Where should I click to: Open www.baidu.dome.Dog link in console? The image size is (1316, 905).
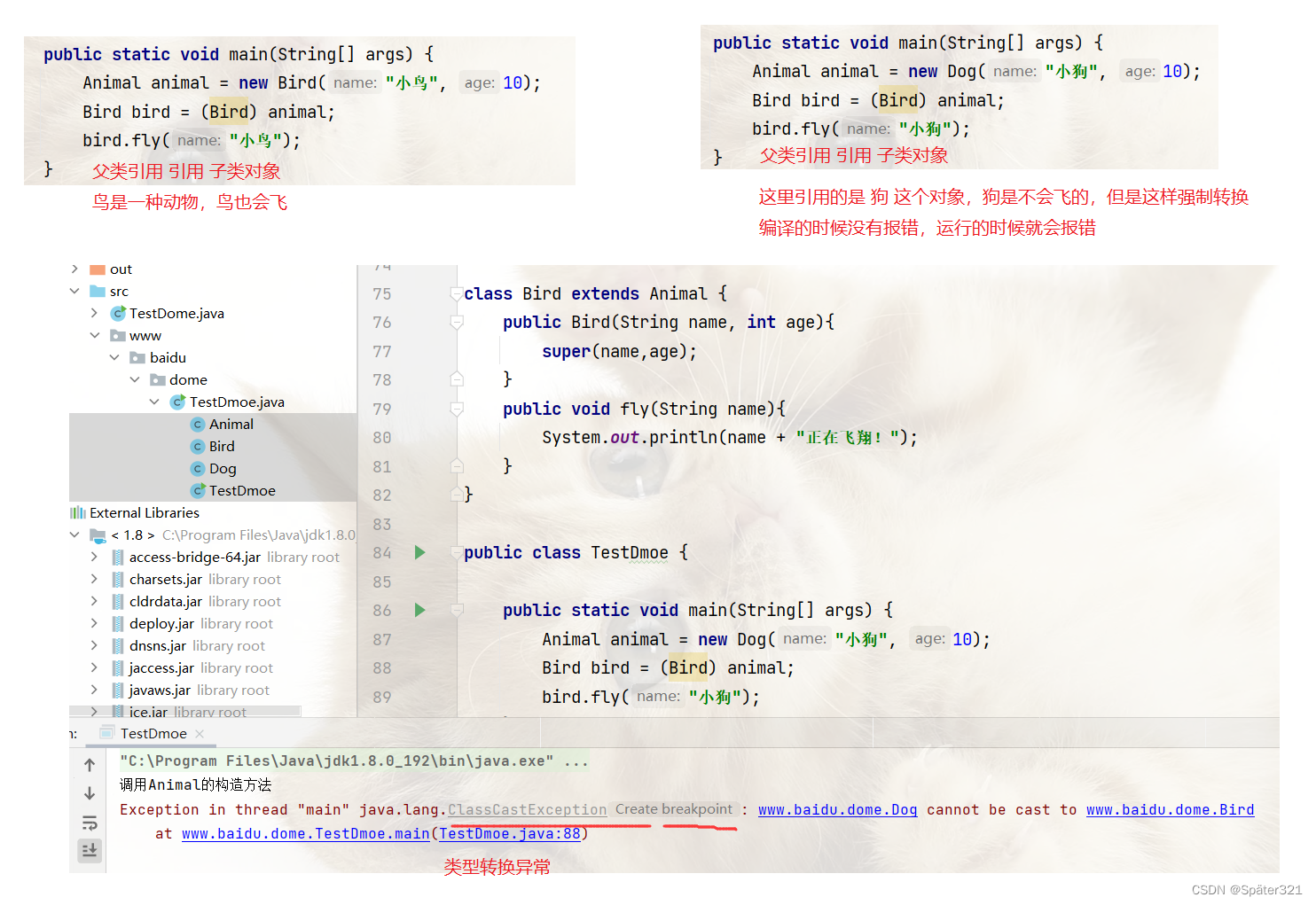click(837, 810)
